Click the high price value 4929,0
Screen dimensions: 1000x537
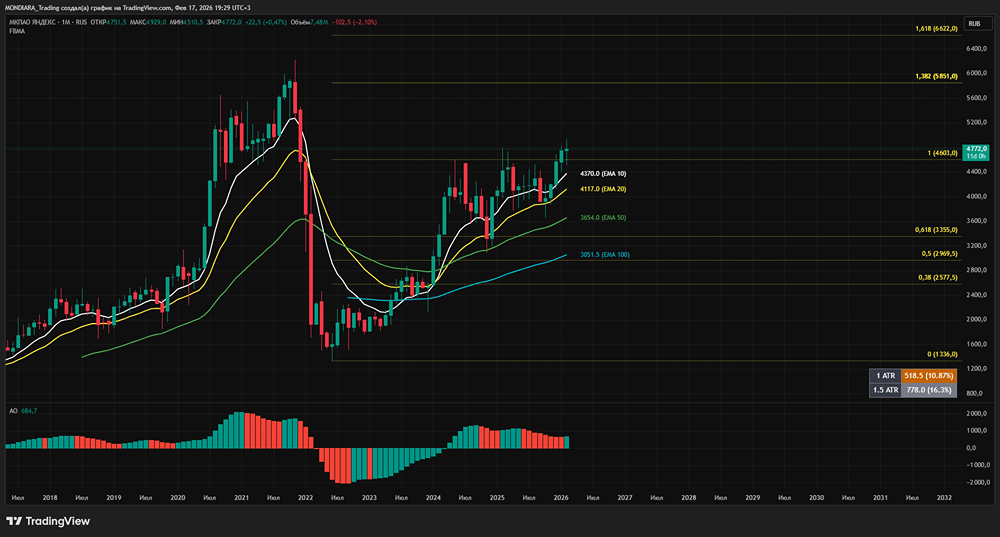click(x=156, y=22)
